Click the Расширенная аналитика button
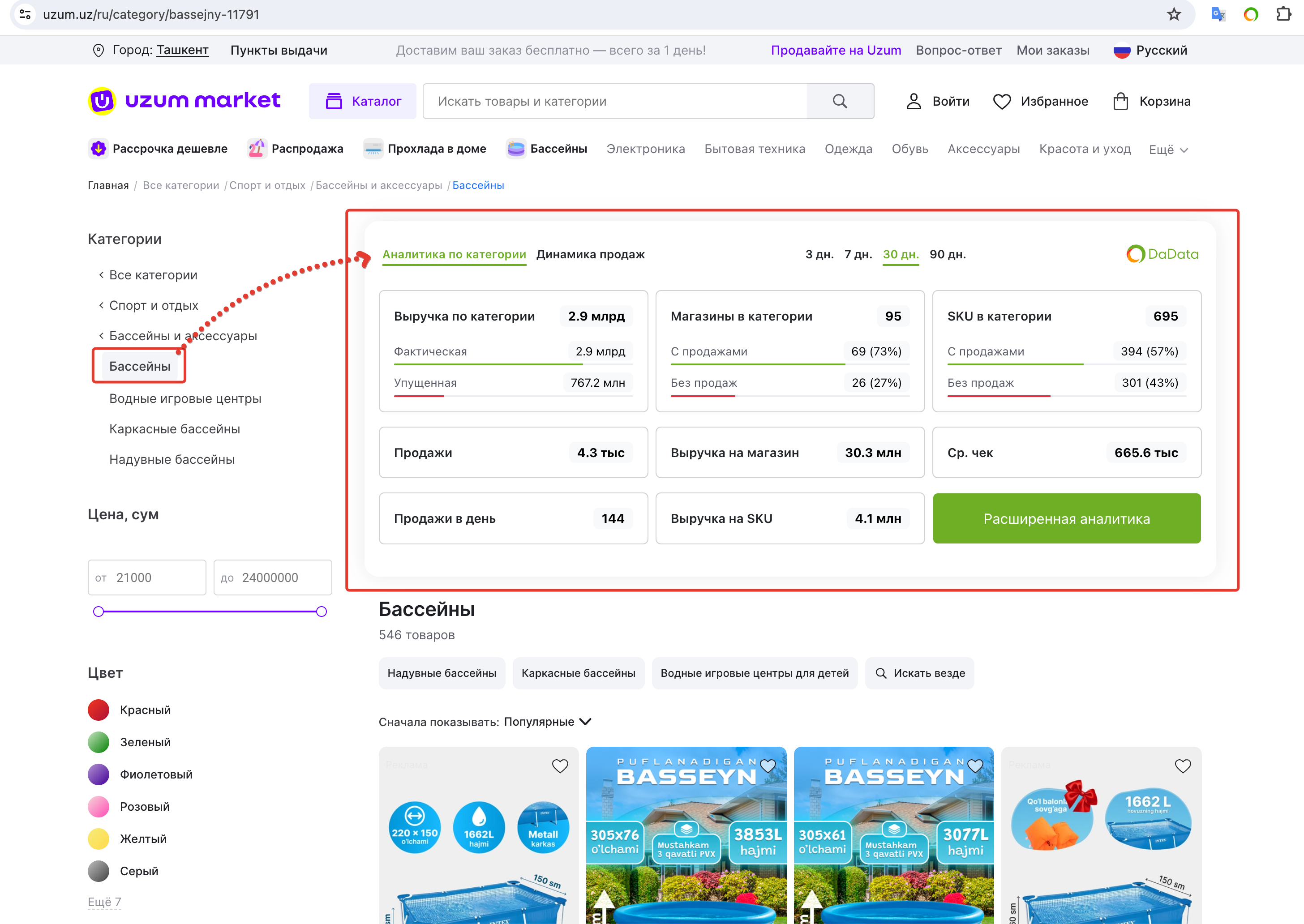The height and width of the screenshot is (924, 1304). [1066, 518]
